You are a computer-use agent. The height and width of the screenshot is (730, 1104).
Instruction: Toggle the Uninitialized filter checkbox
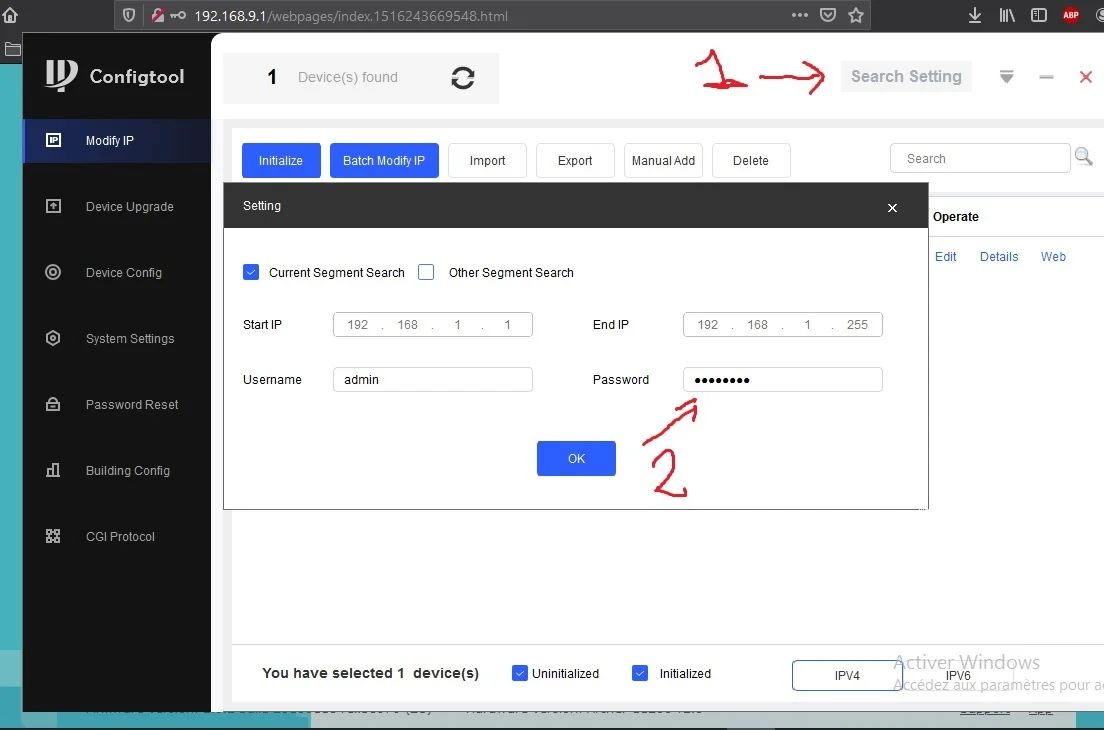click(520, 673)
